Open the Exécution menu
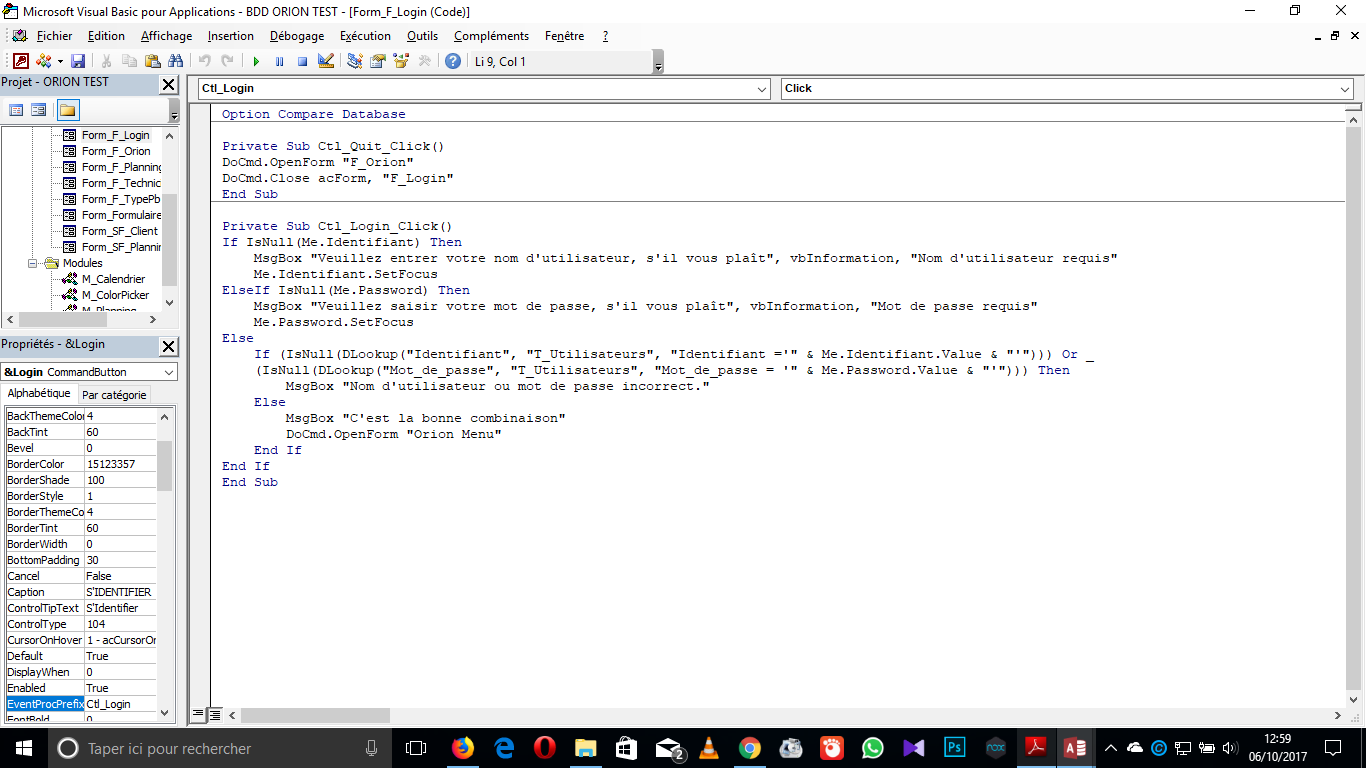 [365, 36]
